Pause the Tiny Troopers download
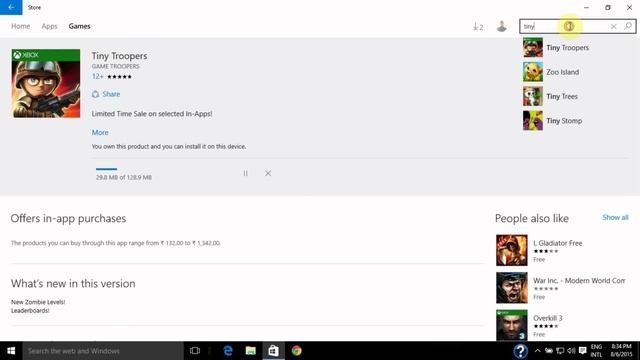This screenshot has width=640, height=360. [245, 173]
